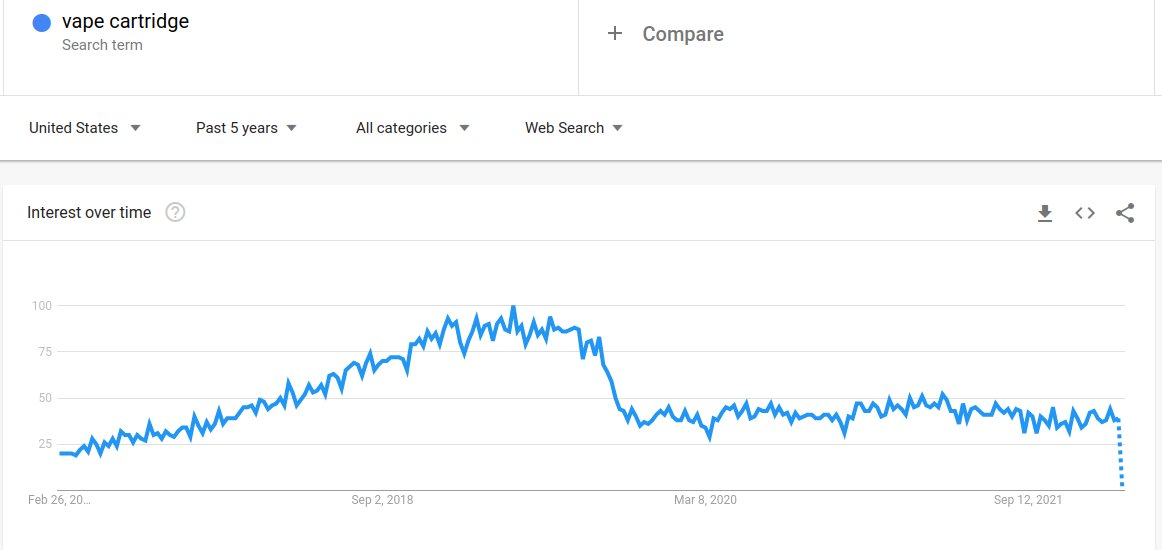Screen dimensions: 1162x550
Task: Click the Feb 26 start date label
Action: [x=59, y=500]
